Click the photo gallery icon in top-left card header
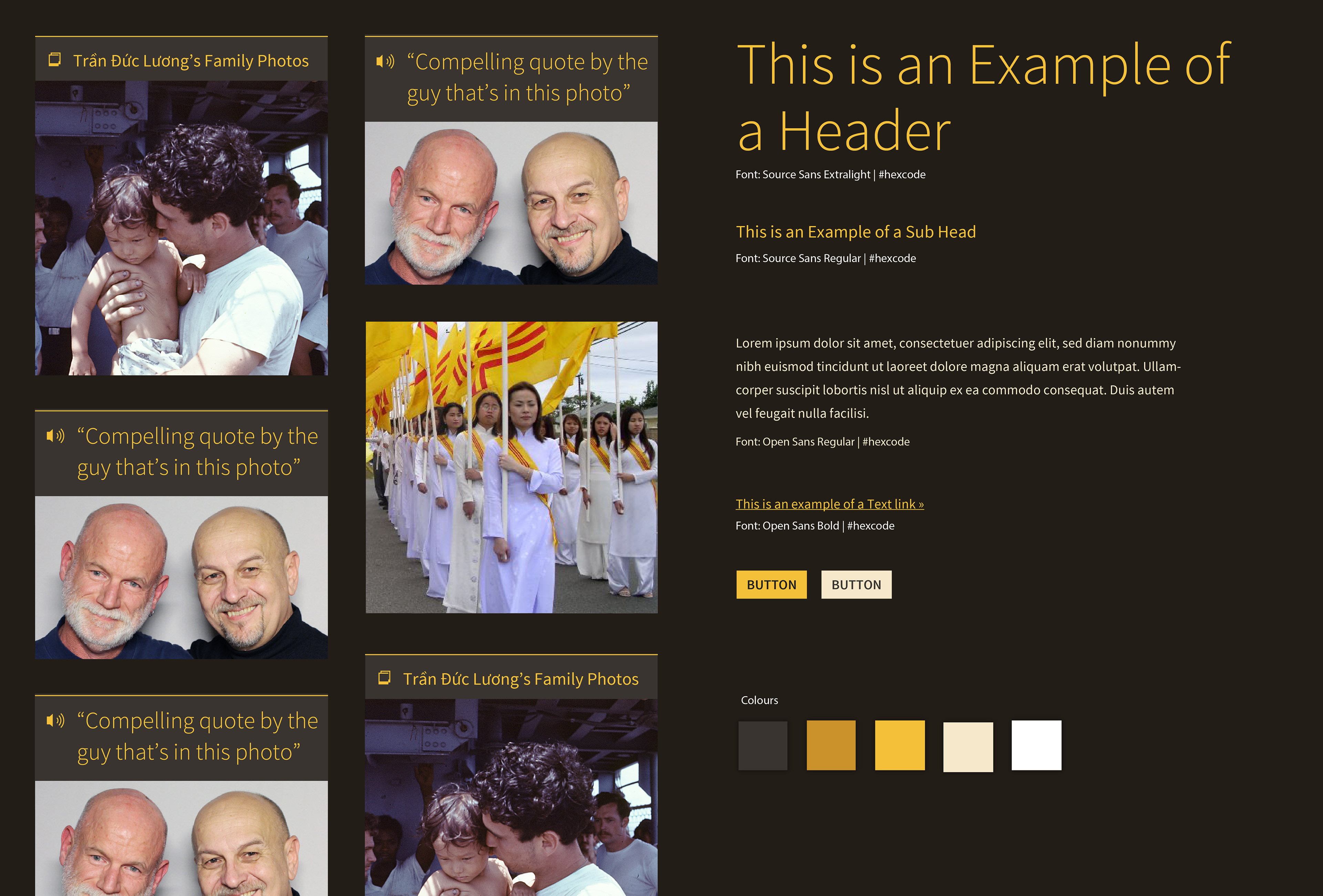The image size is (1323, 896). point(55,60)
